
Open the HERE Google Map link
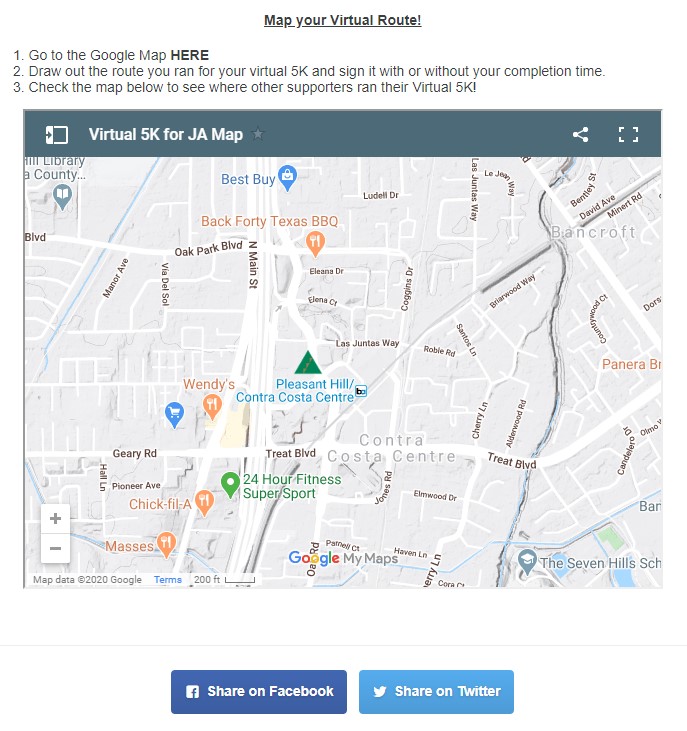[x=190, y=55]
